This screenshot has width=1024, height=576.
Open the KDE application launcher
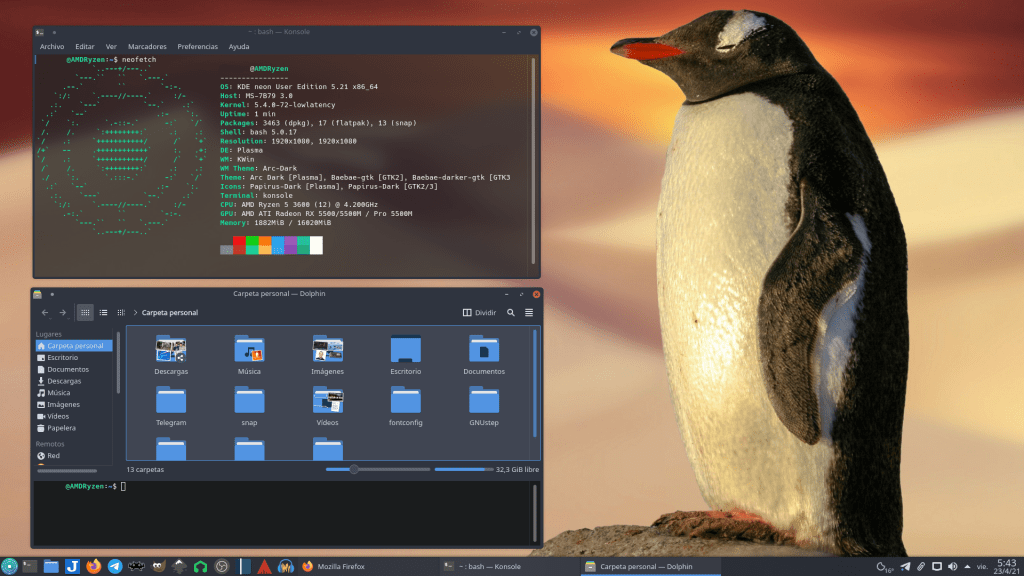point(9,566)
